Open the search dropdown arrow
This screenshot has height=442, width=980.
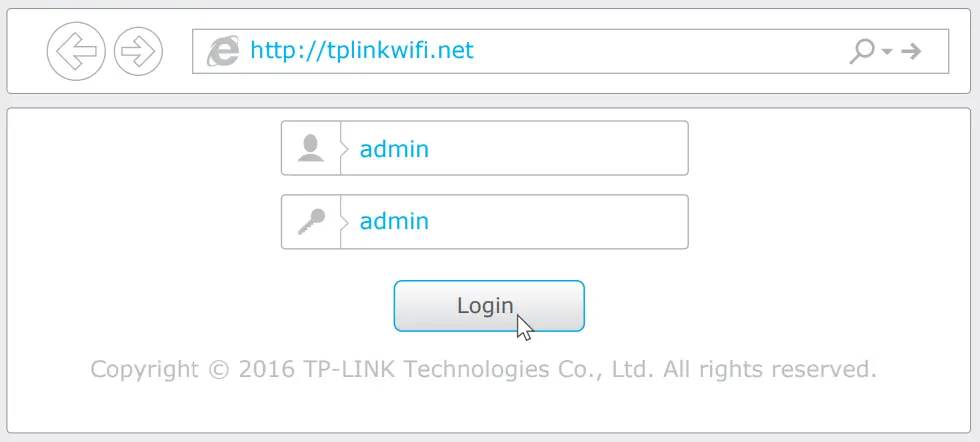point(887,51)
